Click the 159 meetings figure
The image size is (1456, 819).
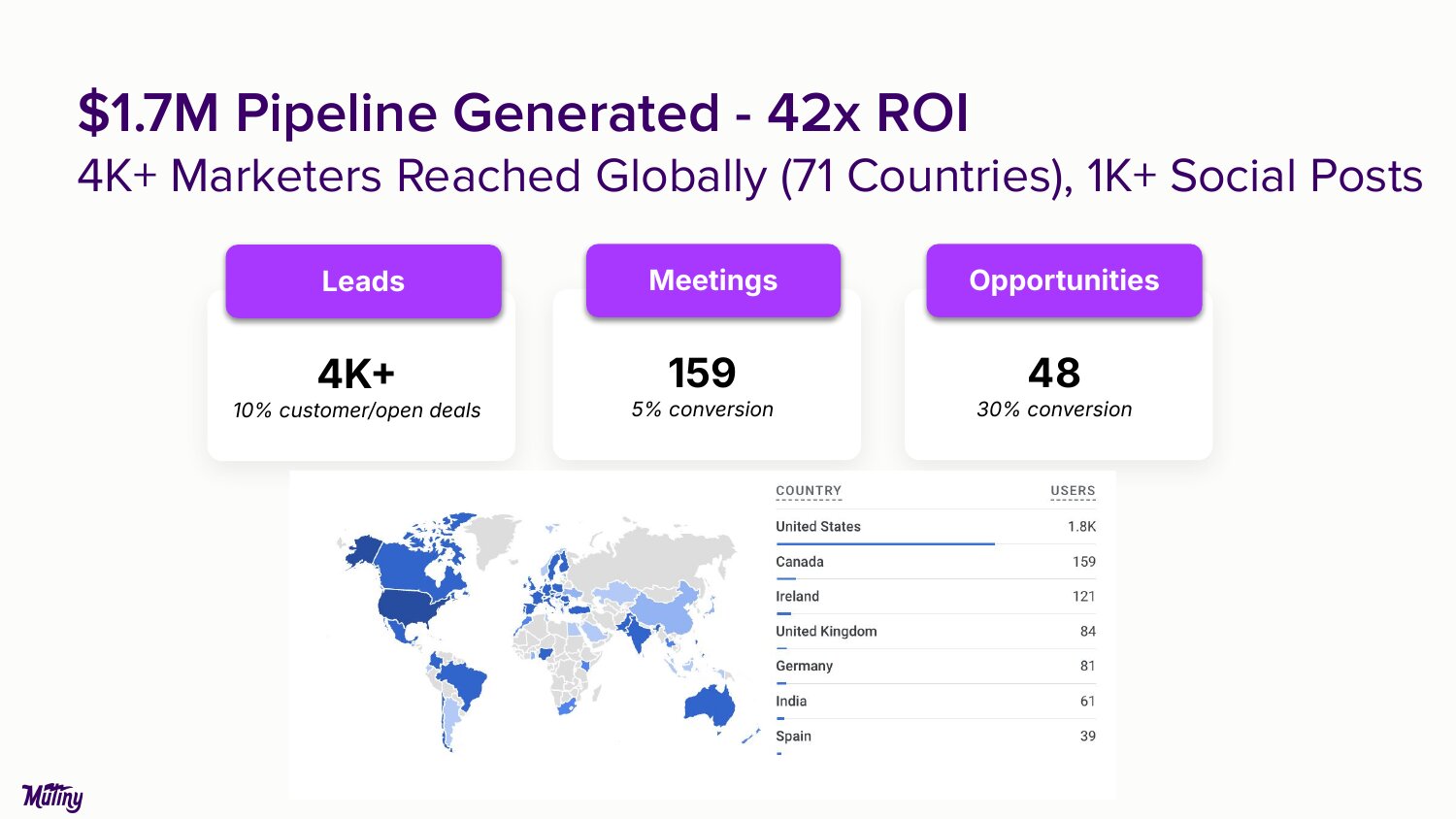tap(702, 373)
